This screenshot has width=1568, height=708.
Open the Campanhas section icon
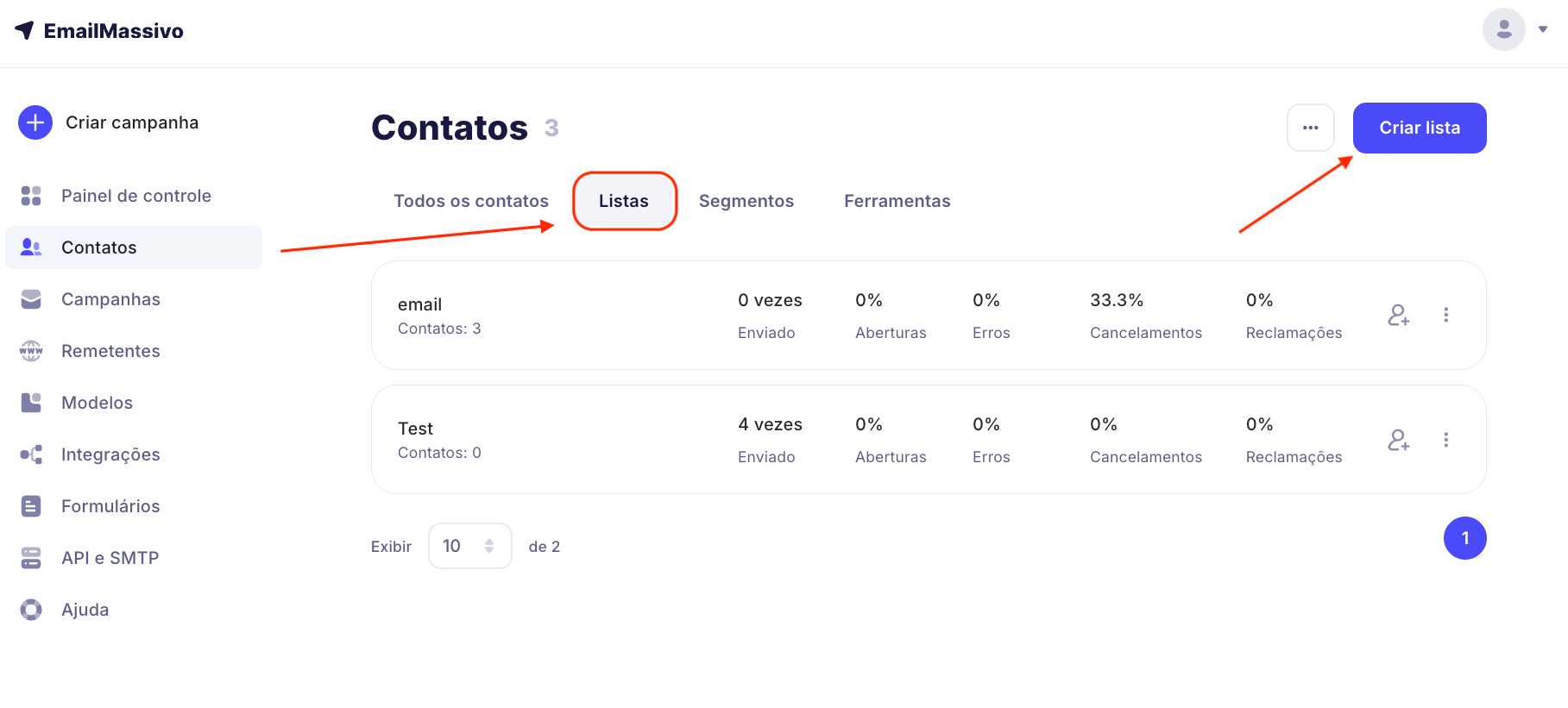click(31, 299)
